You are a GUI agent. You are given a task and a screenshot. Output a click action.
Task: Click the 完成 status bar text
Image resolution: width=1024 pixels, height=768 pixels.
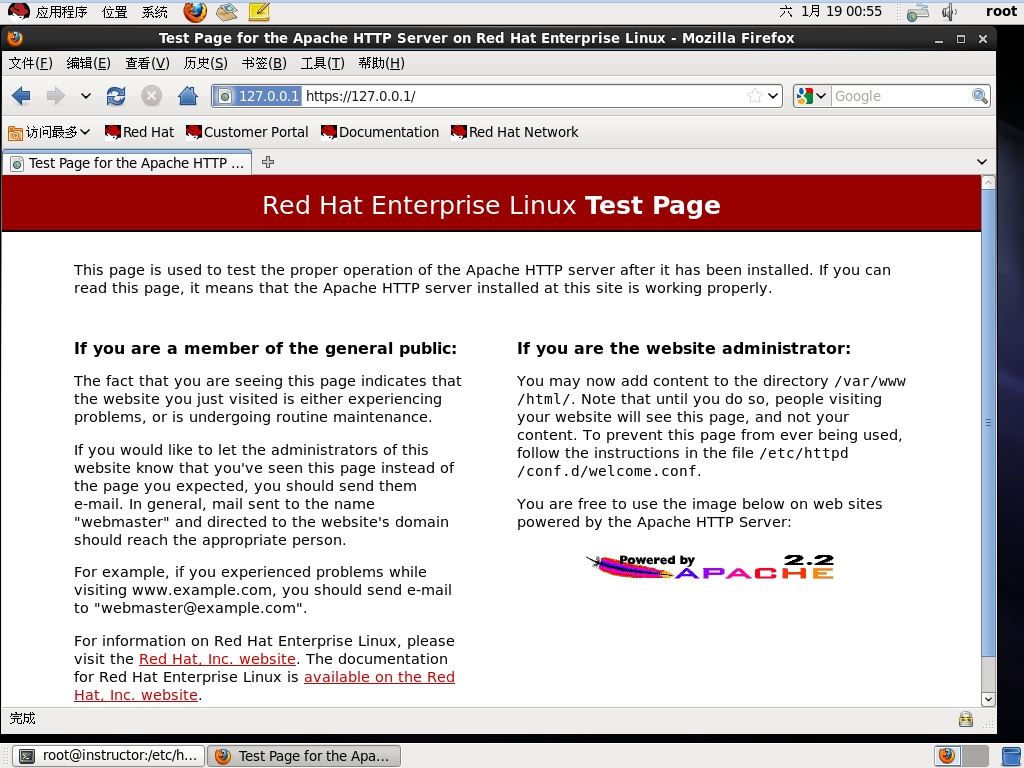click(22, 718)
